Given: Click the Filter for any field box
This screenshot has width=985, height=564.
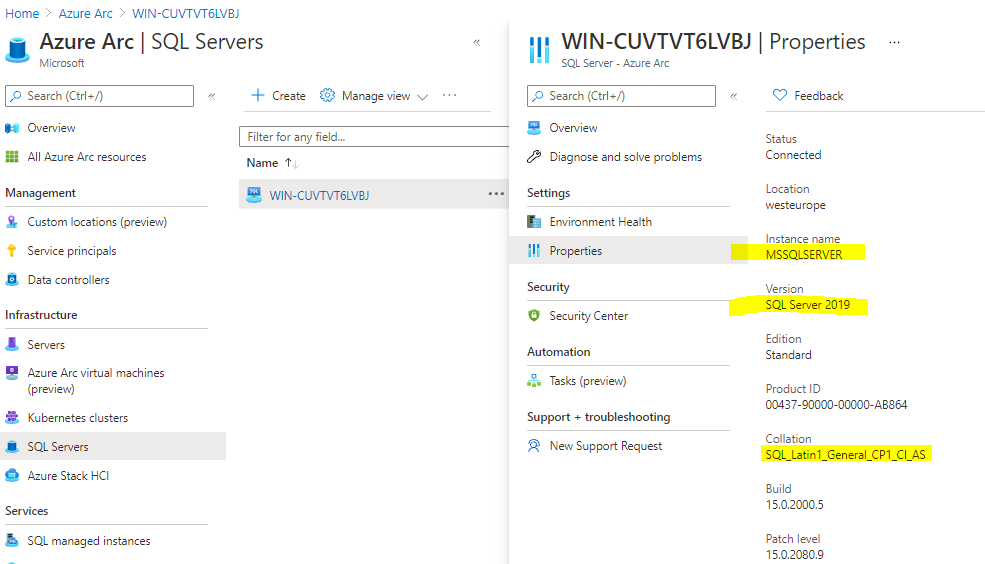Looking at the screenshot, I should 374,137.
